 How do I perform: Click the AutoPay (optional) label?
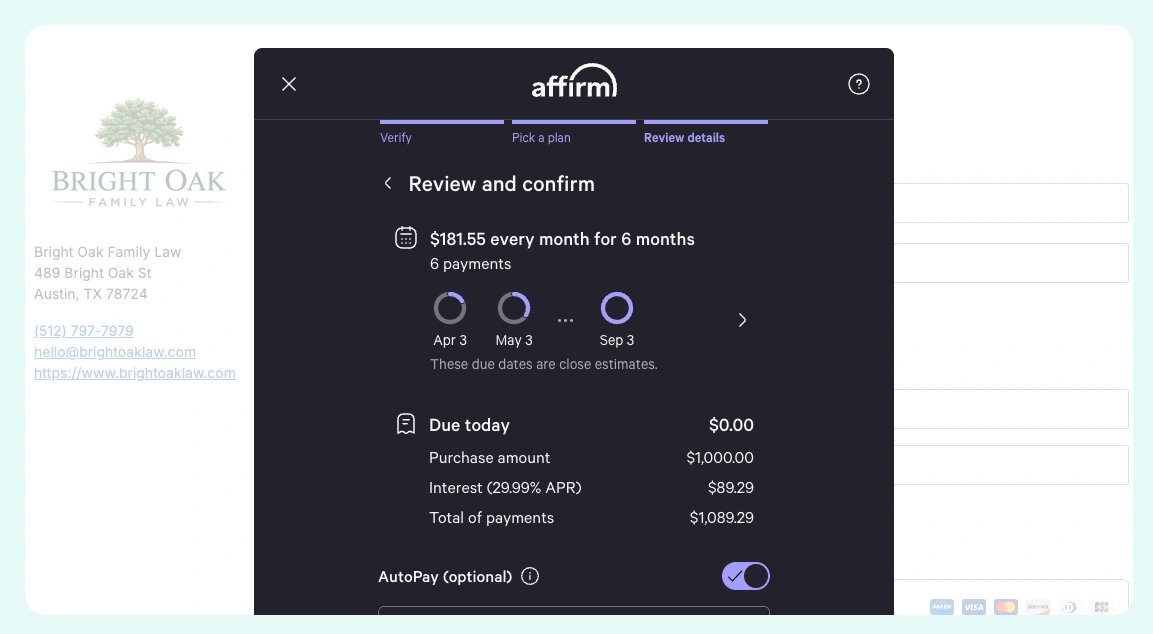(x=445, y=577)
